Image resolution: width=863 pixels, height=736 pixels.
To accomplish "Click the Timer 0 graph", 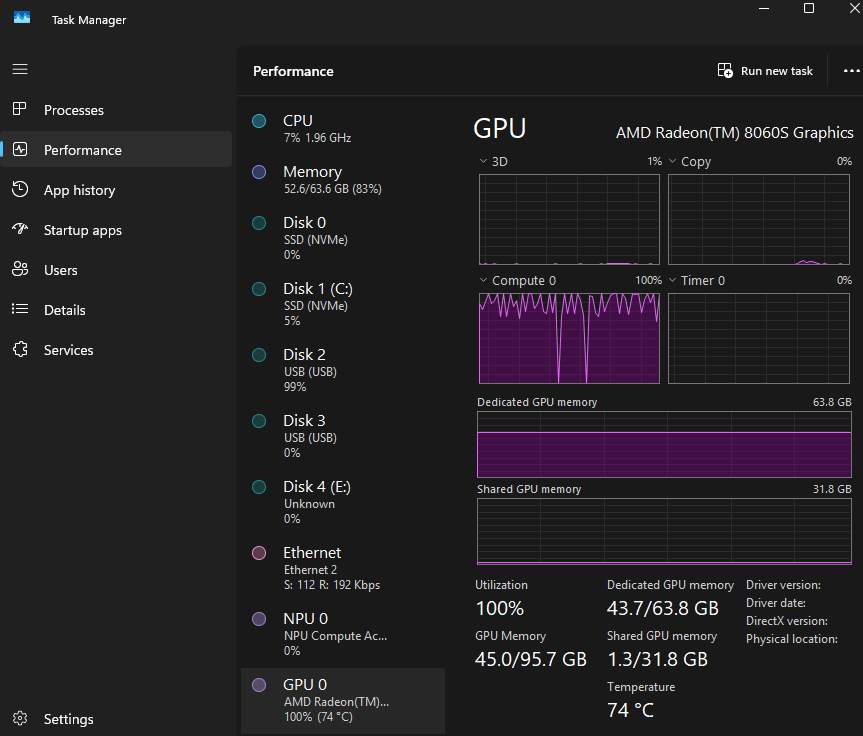I will (x=758, y=338).
